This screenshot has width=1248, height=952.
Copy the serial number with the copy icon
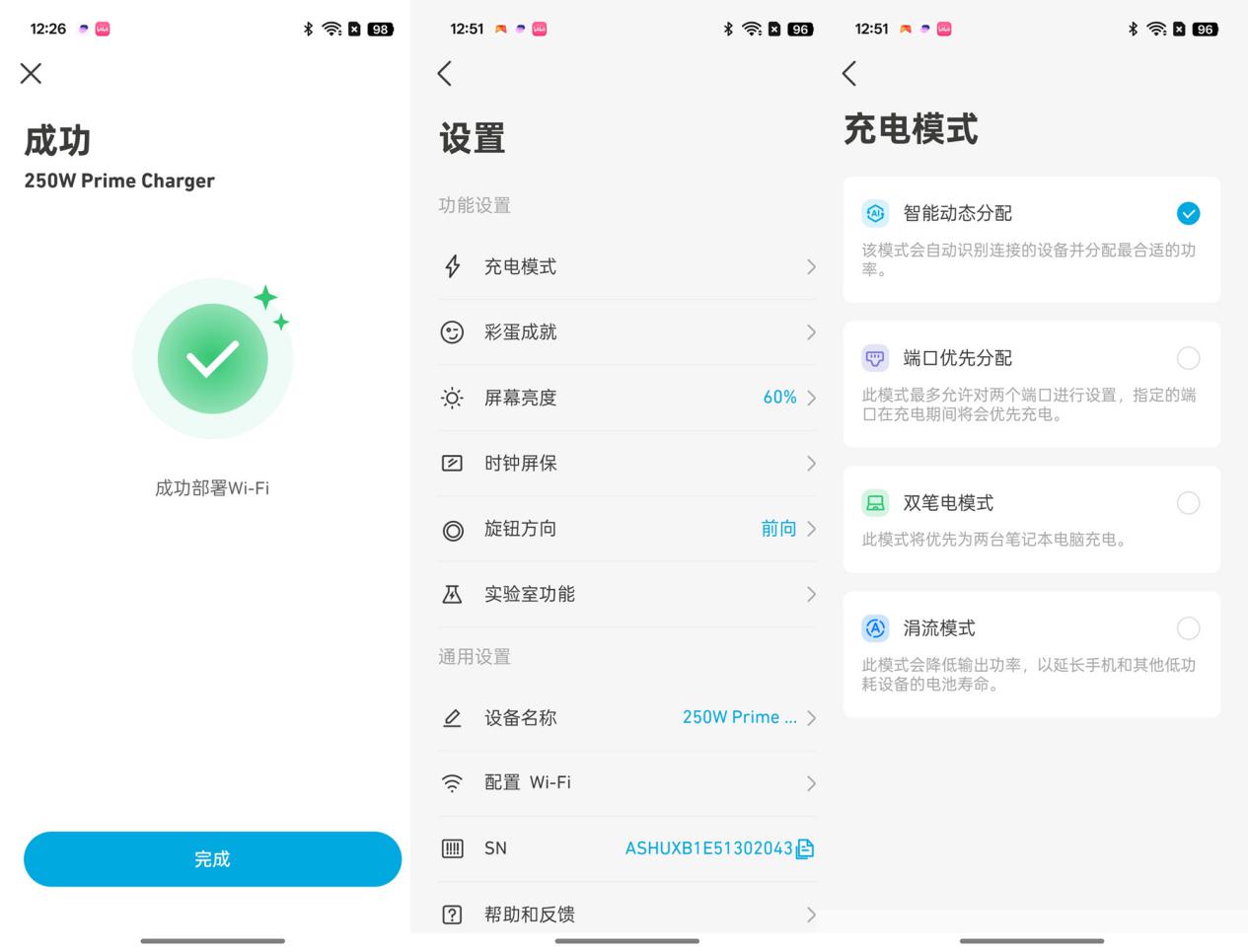click(805, 848)
